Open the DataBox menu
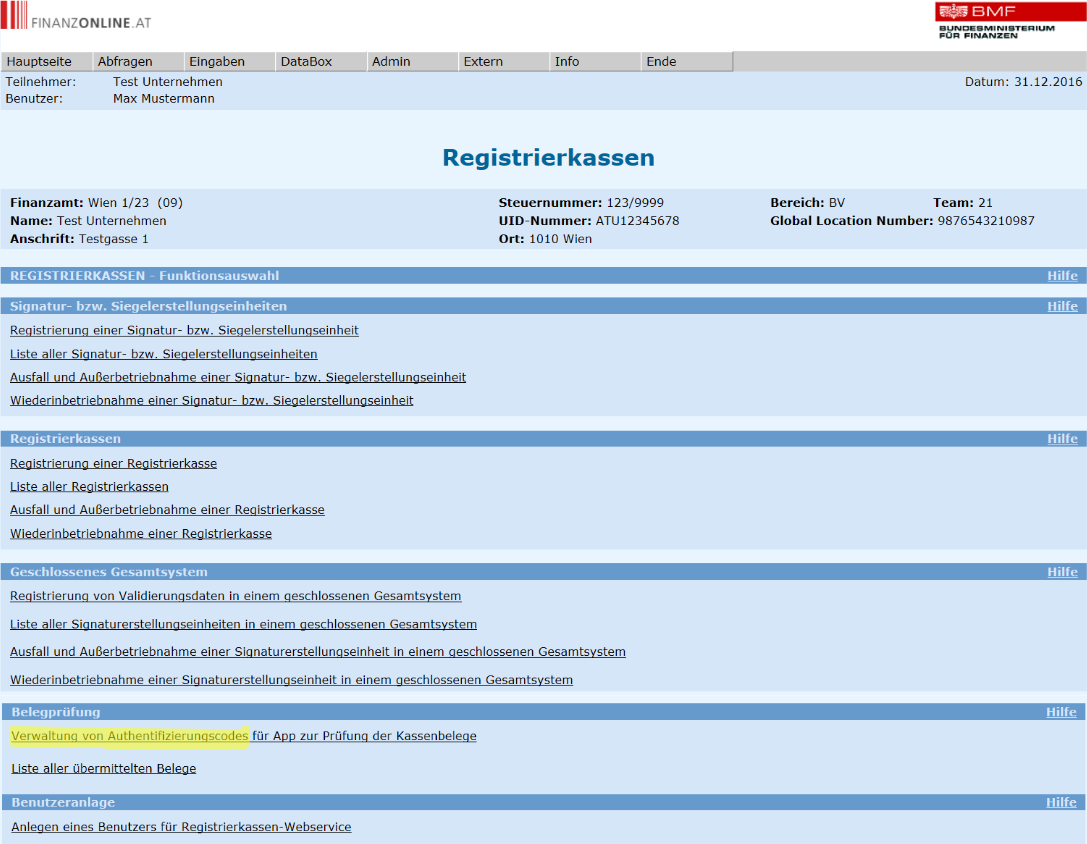The height and width of the screenshot is (844, 1087). pos(306,62)
